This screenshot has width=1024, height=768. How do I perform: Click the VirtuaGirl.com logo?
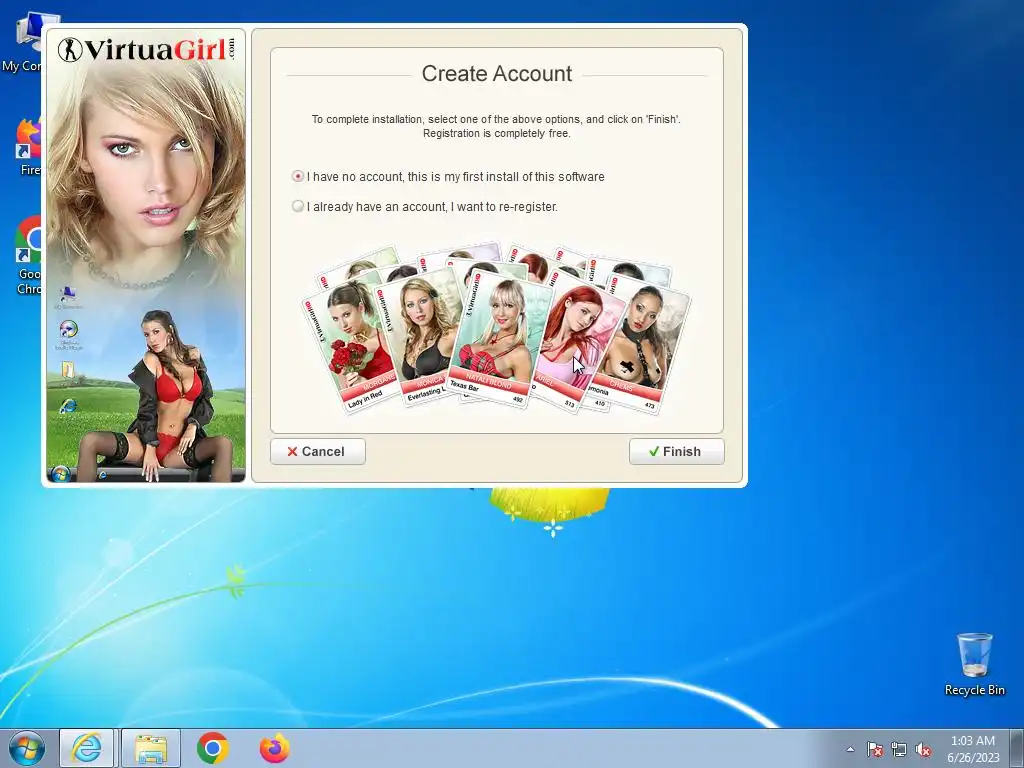click(147, 50)
